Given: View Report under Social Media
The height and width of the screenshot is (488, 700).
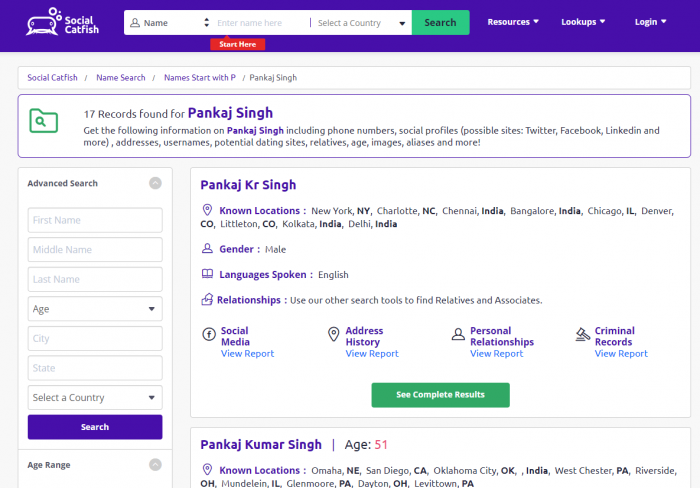Looking at the screenshot, I should [x=247, y=354].
